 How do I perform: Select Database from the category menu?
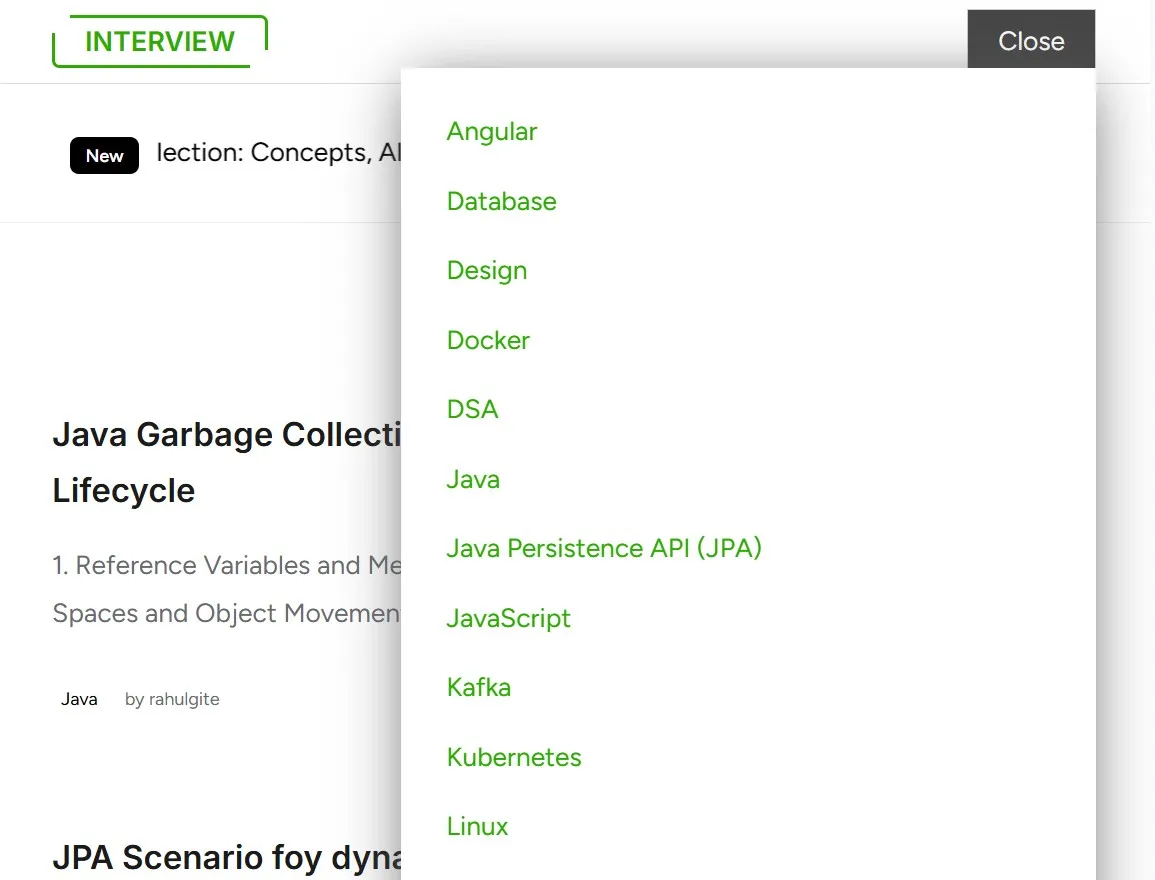[x=502, y=201]
